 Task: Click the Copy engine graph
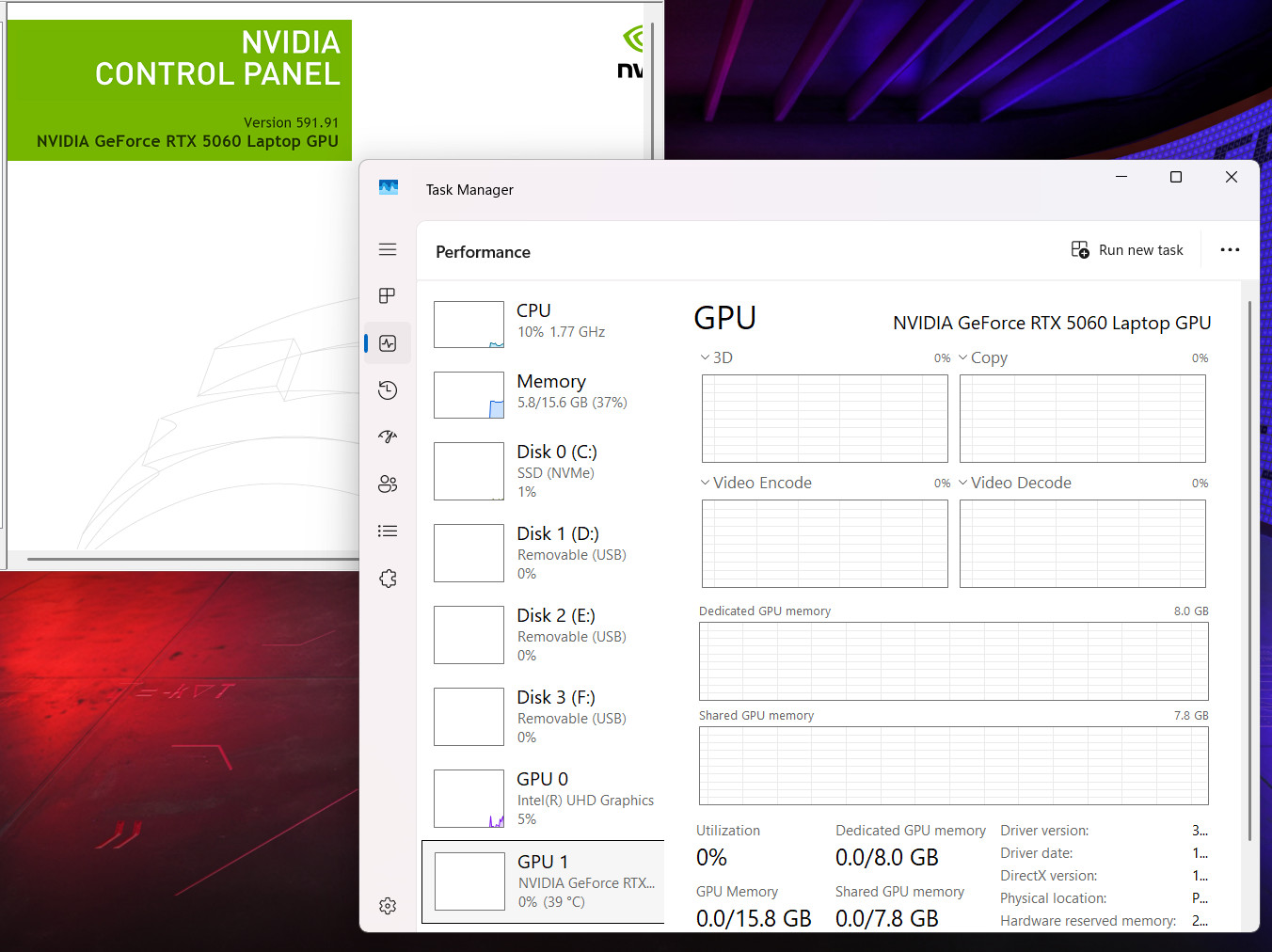(1083, 419)
